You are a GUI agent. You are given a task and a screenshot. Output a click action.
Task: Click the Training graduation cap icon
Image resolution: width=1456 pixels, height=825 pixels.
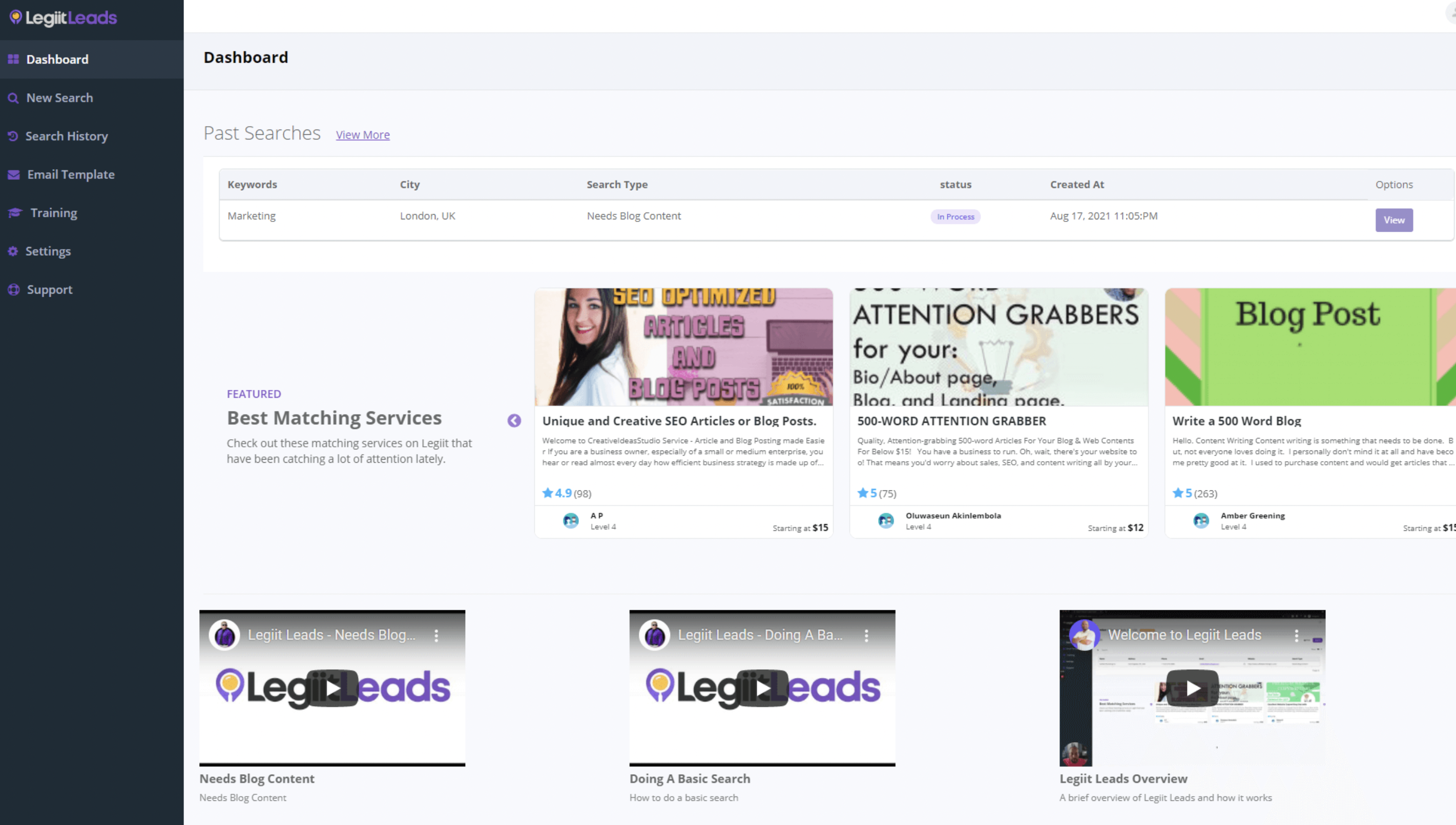click(15, 213)
